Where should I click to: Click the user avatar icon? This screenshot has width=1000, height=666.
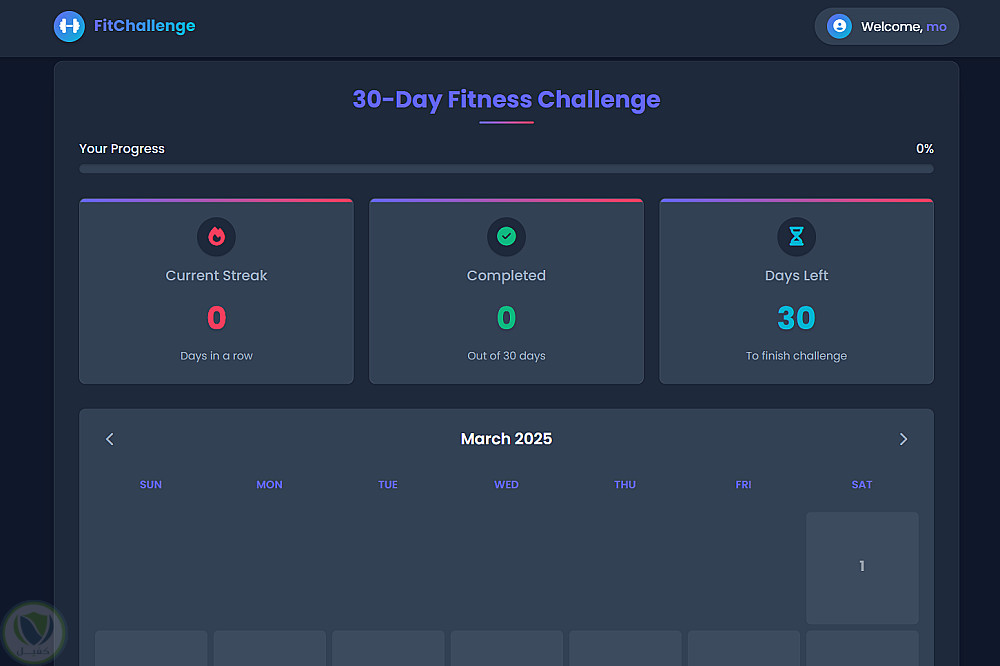(x=839, y=27)
